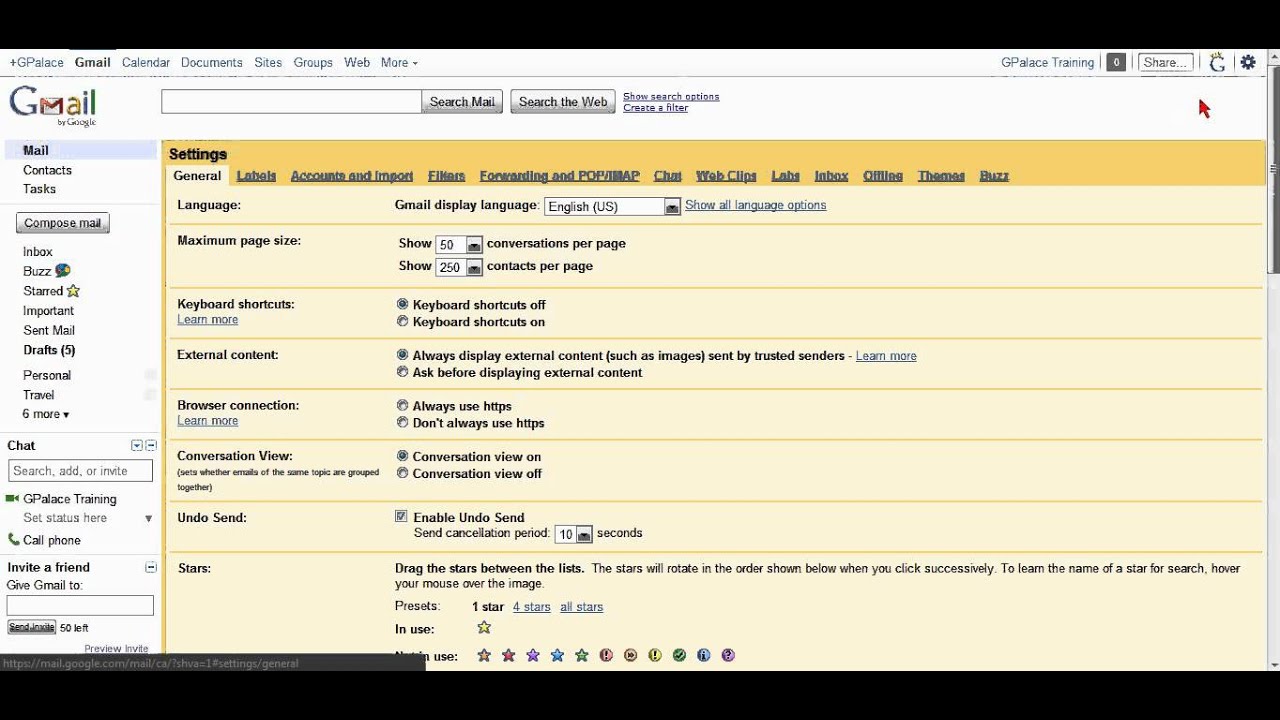
Task: Choose the 4 stars preset
Action: 531,607
